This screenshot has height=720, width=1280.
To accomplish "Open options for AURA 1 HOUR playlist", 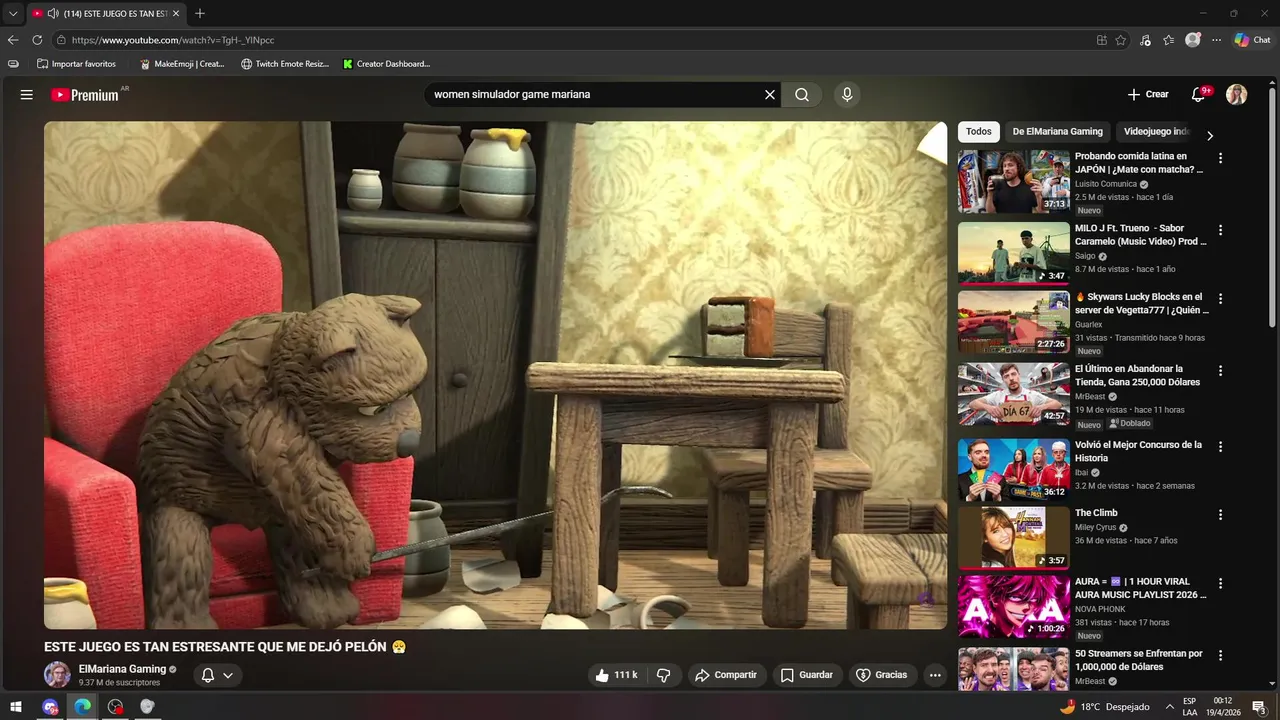I will click(x=1220, y=583).
